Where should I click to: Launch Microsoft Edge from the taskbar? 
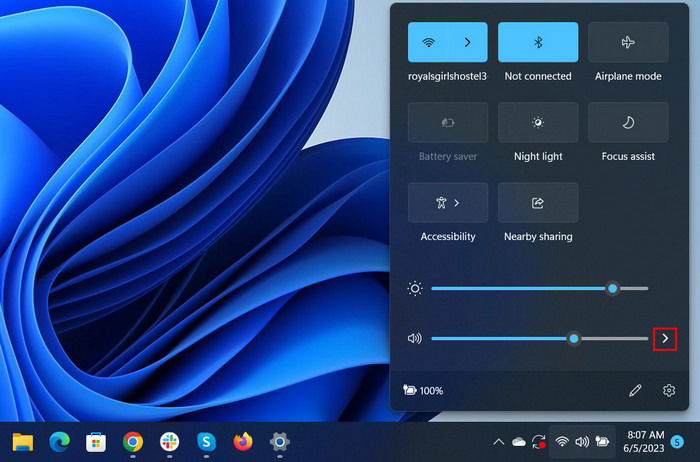pos(59,442)
